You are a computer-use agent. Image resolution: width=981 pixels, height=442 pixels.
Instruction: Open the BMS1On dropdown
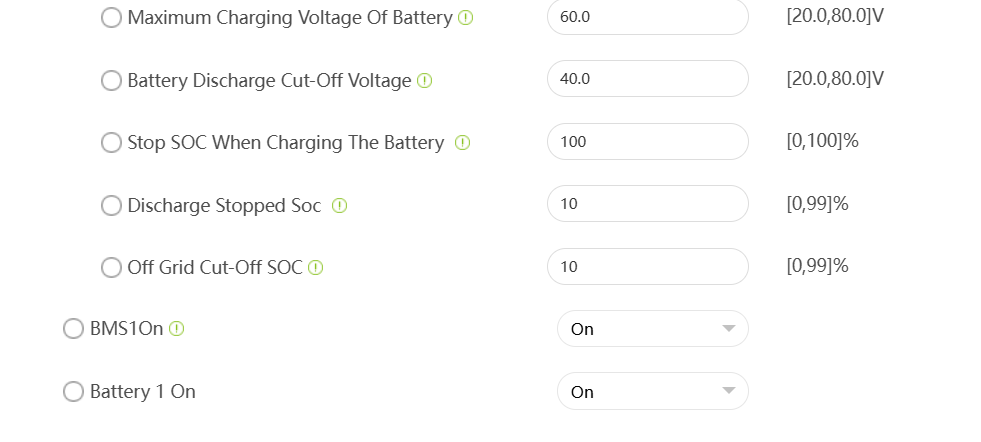click(x=652, y=329)
